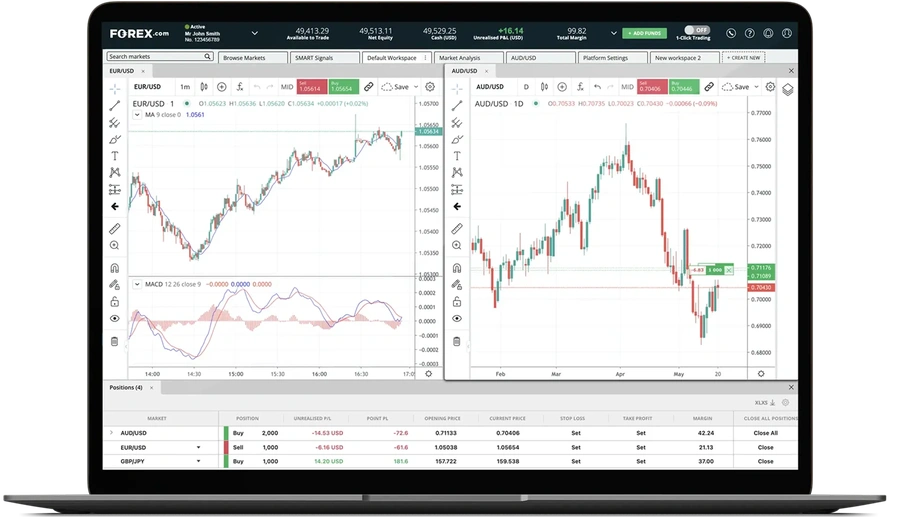
Task: Click the phone contact icon in header
Action: click(x=731, y=33)
